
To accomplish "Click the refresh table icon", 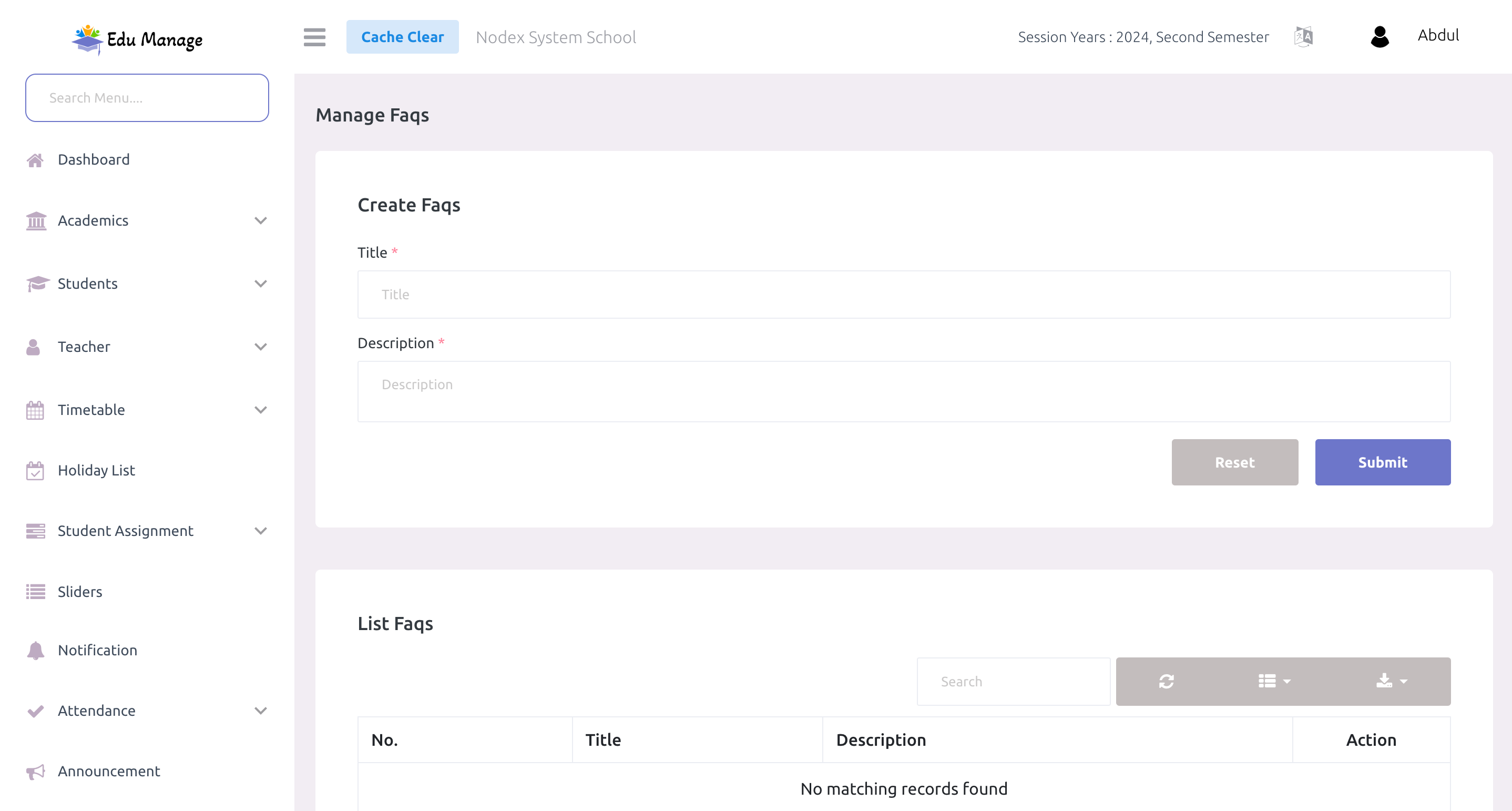I will point(1166,681).
